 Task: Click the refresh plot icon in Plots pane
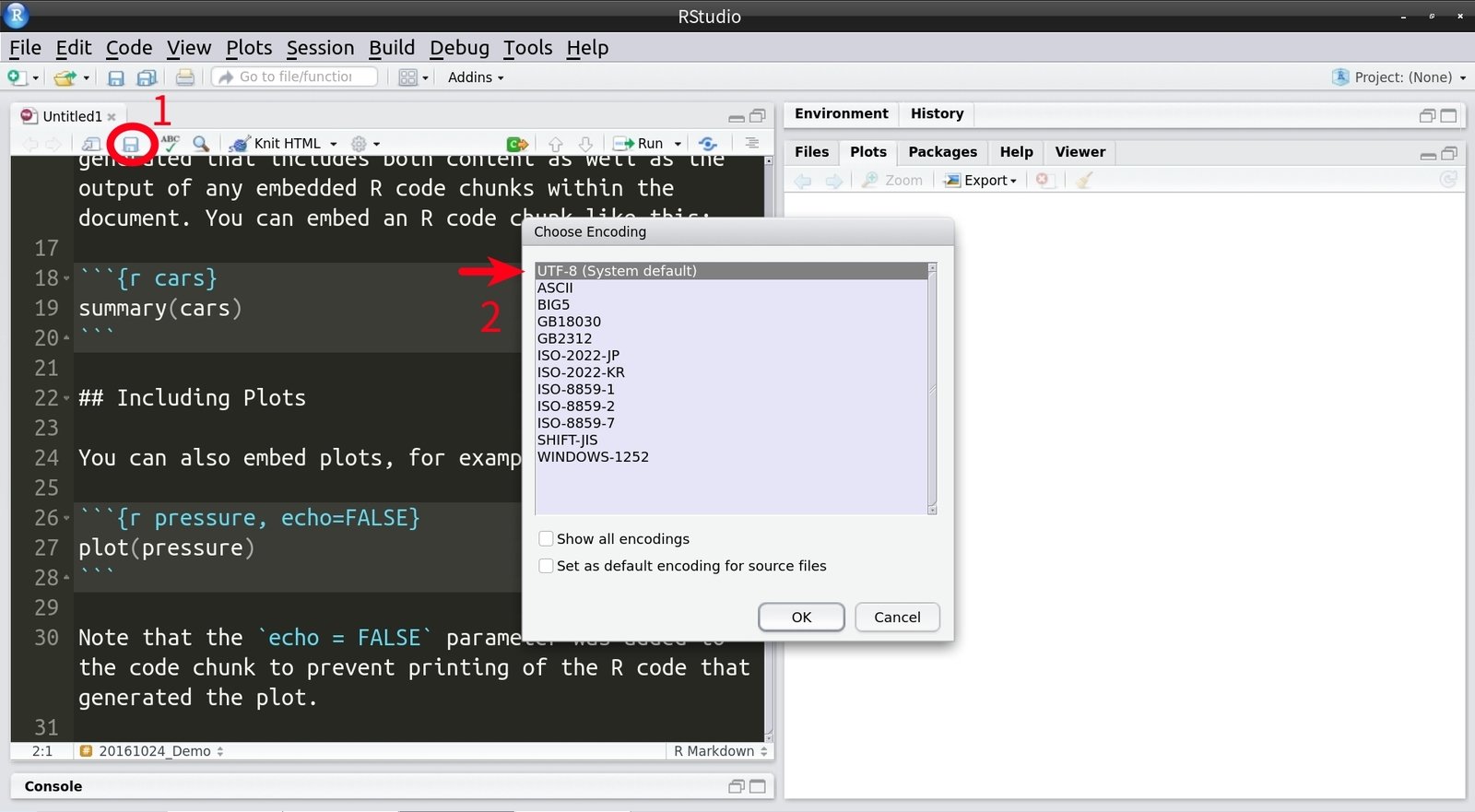coord(1448,180)
